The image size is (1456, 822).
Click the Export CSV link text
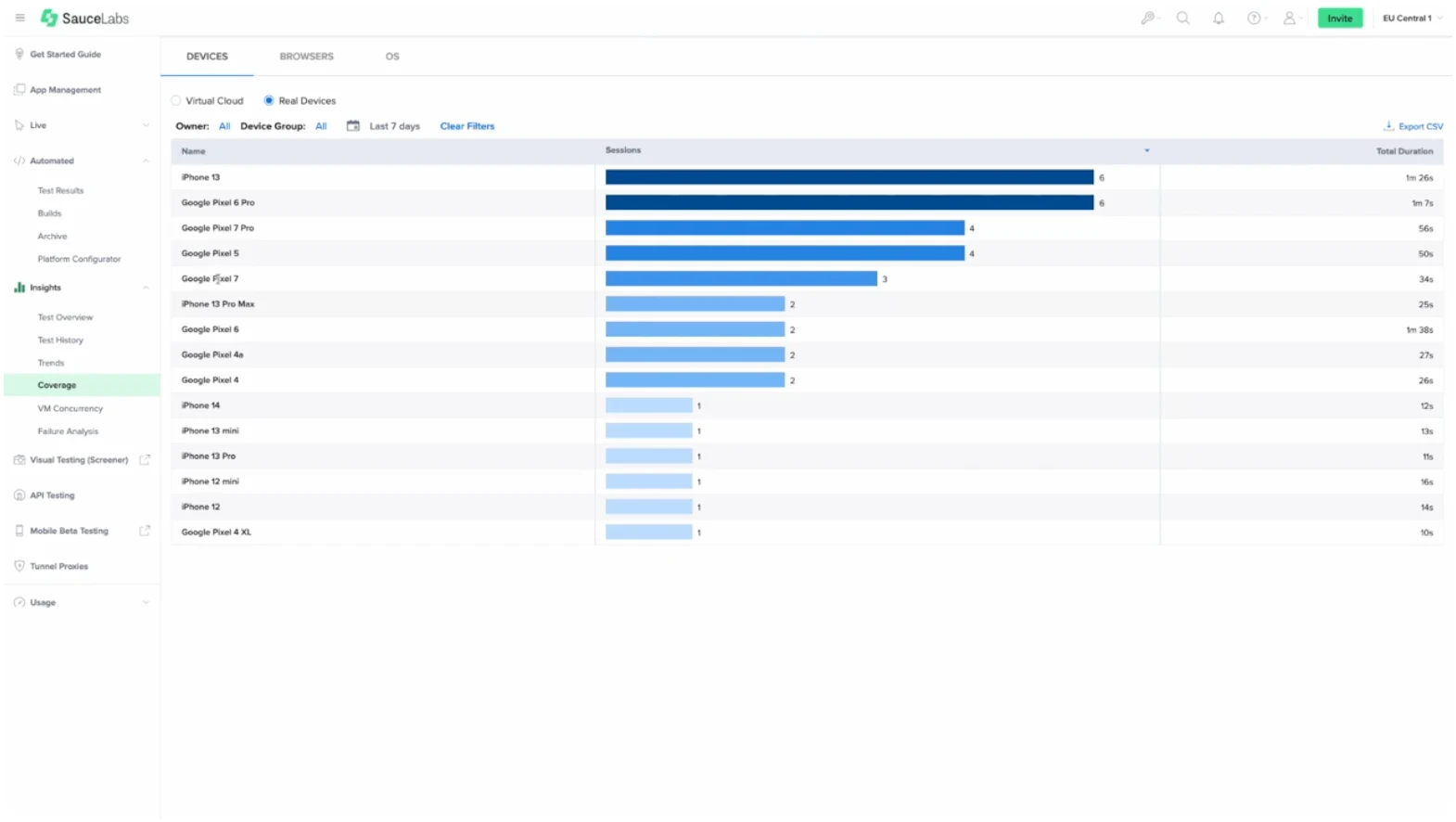1421,126
